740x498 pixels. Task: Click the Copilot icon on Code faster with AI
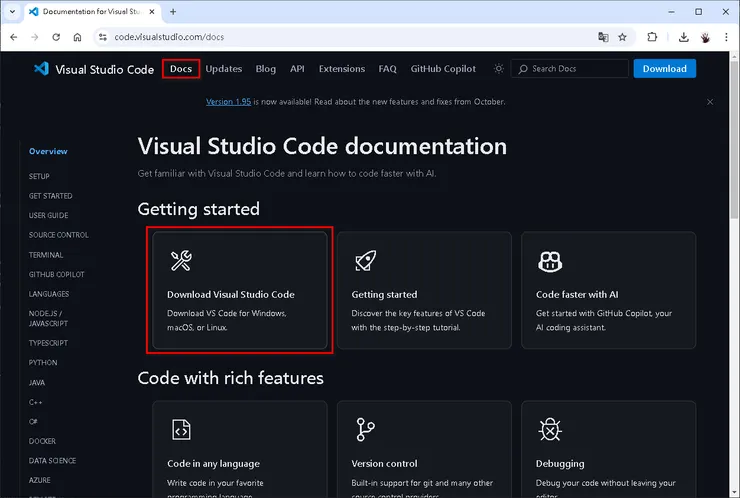point(550,261)
